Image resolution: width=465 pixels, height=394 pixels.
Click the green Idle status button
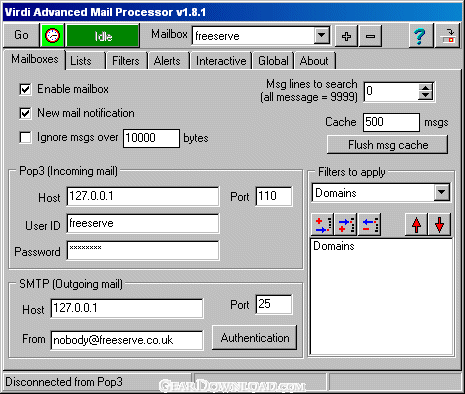coord(103,36)
